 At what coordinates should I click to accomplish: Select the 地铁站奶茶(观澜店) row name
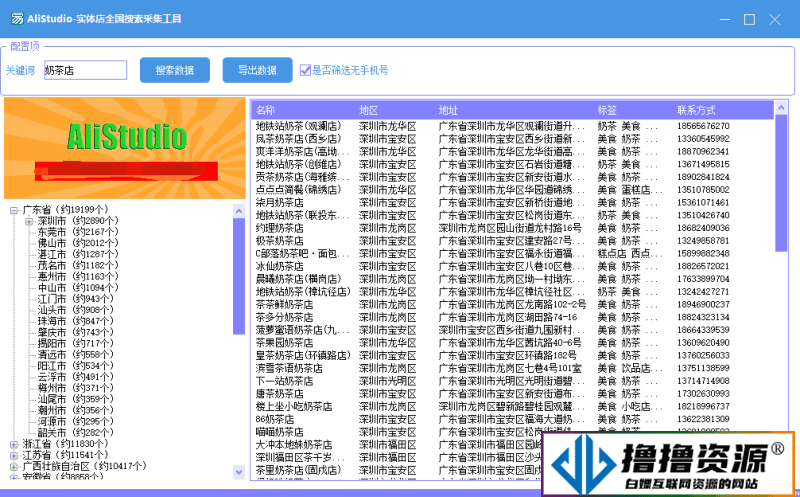point(298,126)
